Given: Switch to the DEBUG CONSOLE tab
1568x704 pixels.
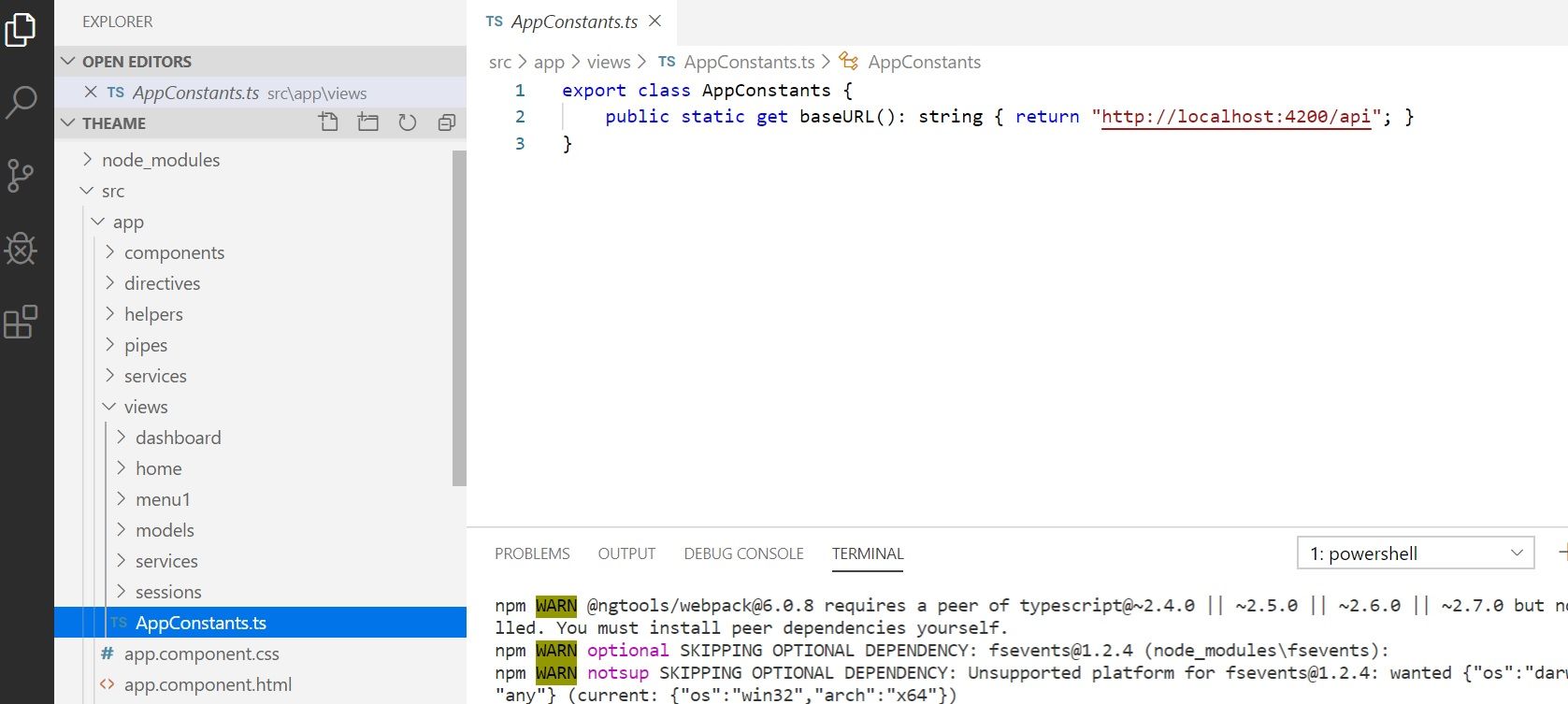Looking at the screenshot, I should [x=743, y=553].
